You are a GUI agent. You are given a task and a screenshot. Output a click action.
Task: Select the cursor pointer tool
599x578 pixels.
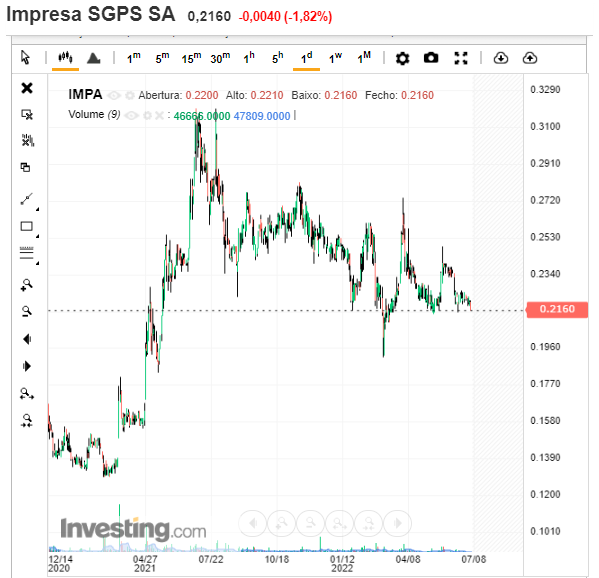pyautogui.click(x=26, y=58)
